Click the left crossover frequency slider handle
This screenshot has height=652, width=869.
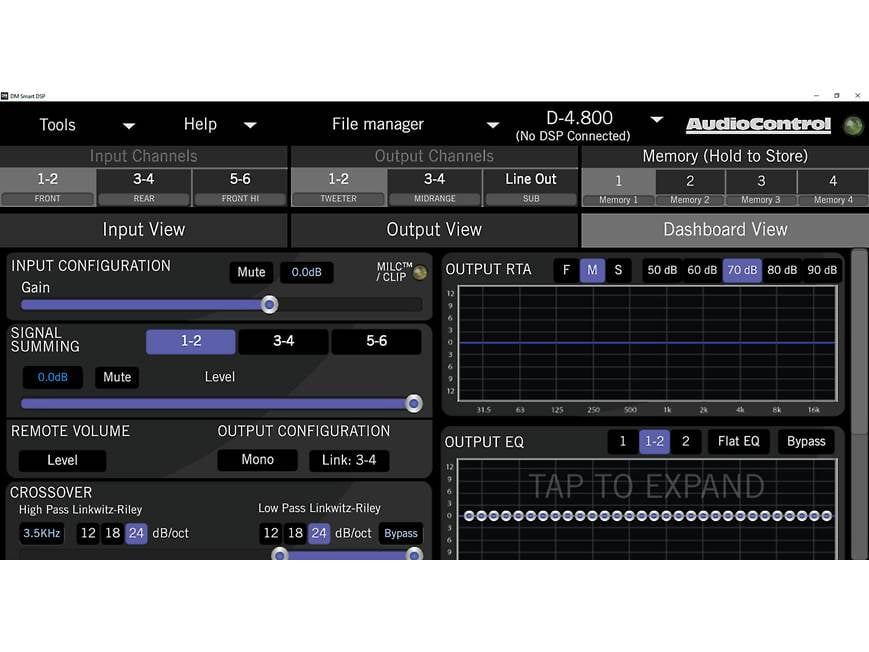(x=280, y=554)
